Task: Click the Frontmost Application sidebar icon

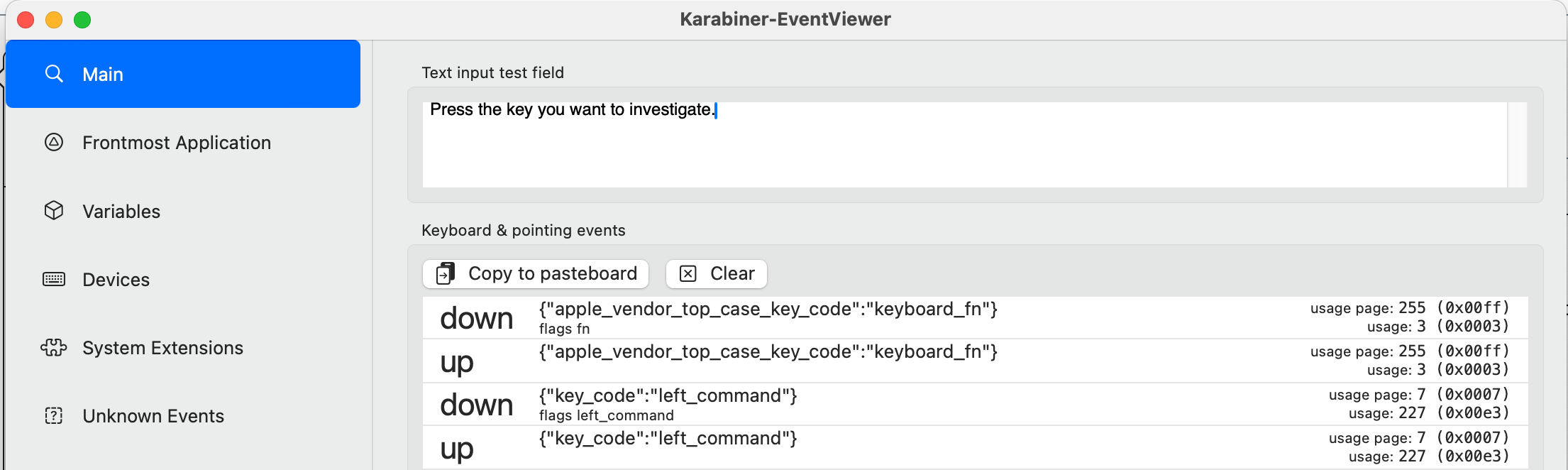Action: click(x=54, y=143)
